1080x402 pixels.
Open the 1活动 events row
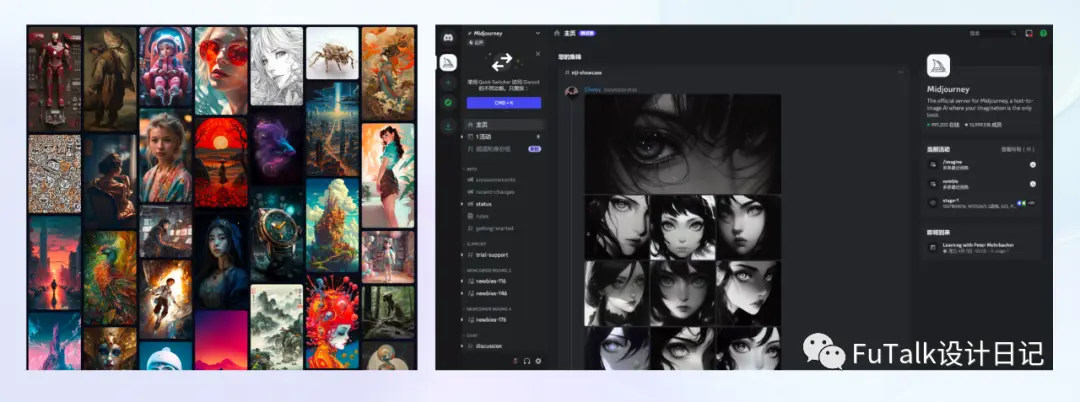504,137
